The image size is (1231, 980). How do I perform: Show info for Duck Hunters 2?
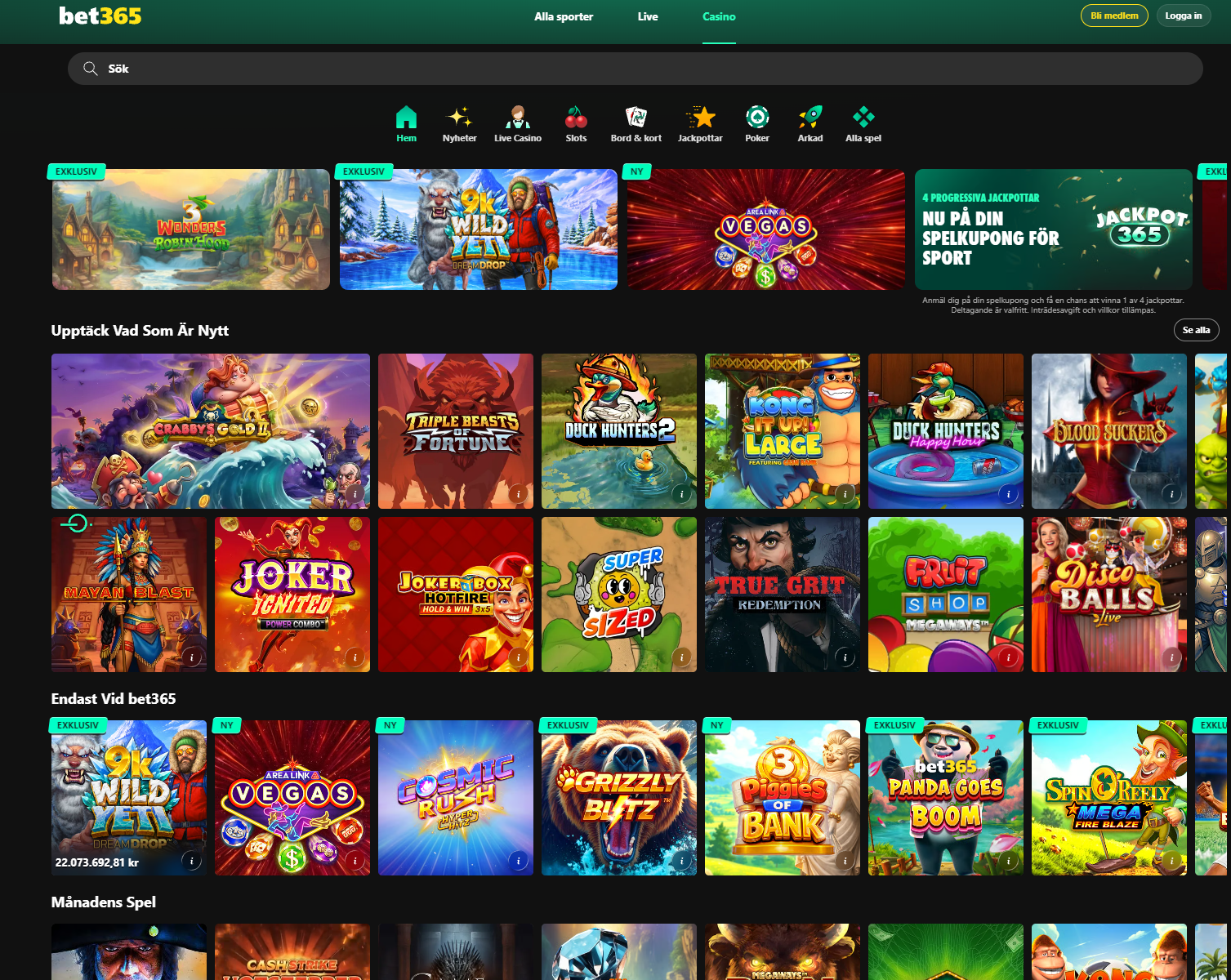(x=681, y=494)
